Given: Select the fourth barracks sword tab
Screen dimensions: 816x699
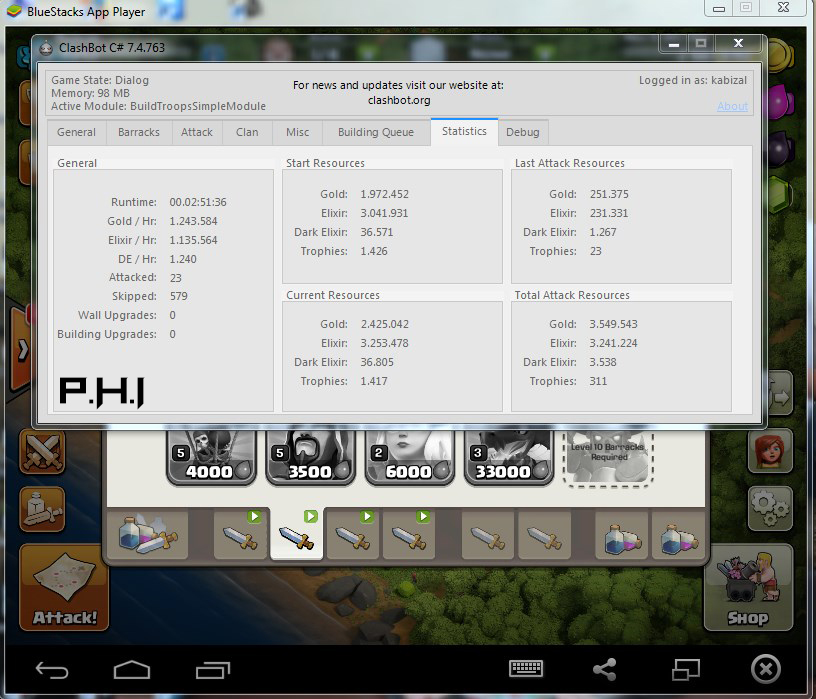Looking at the screenshot, I should coord(409,536).
